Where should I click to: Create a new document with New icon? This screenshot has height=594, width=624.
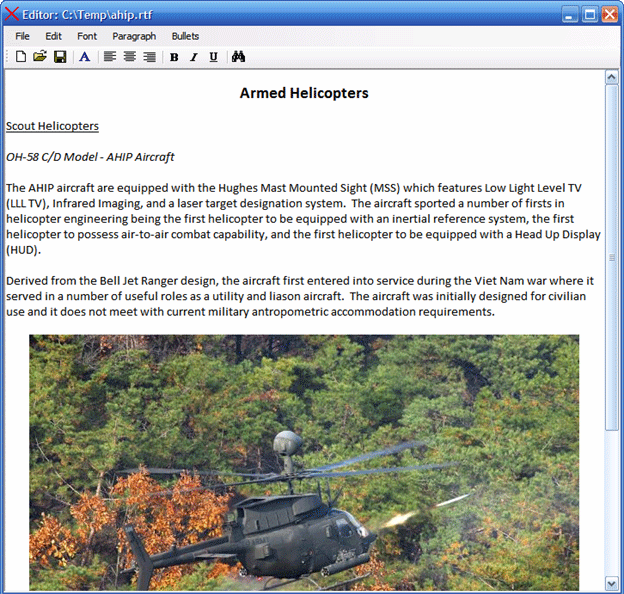point(21,57)
